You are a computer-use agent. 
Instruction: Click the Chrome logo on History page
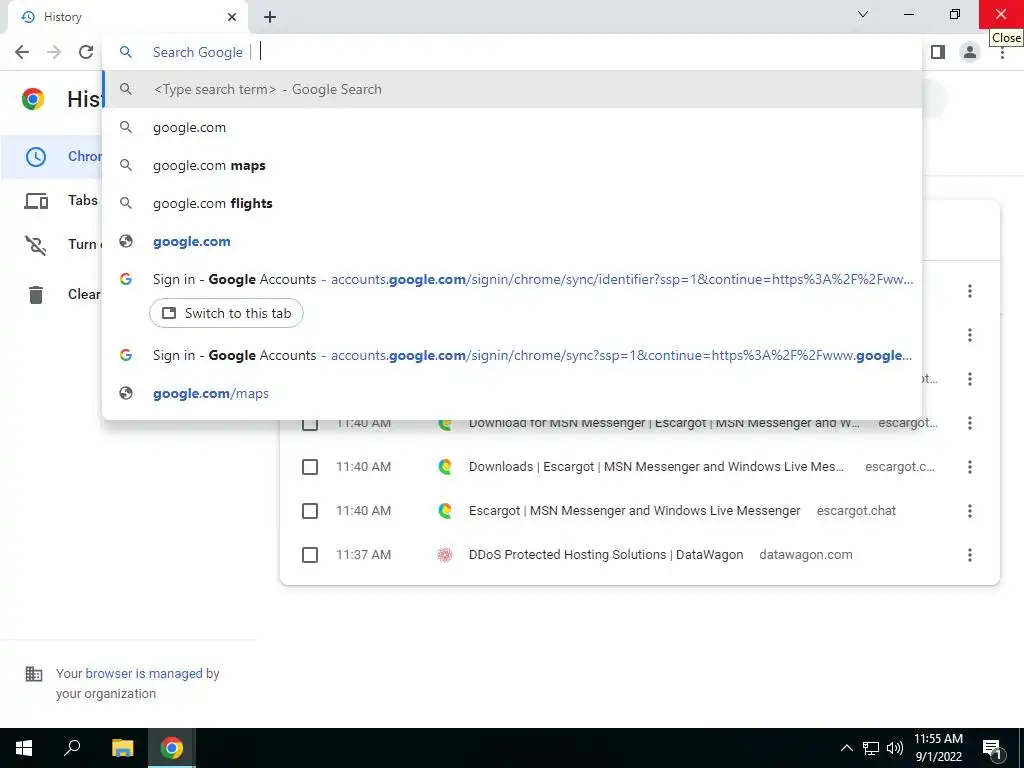33,99
